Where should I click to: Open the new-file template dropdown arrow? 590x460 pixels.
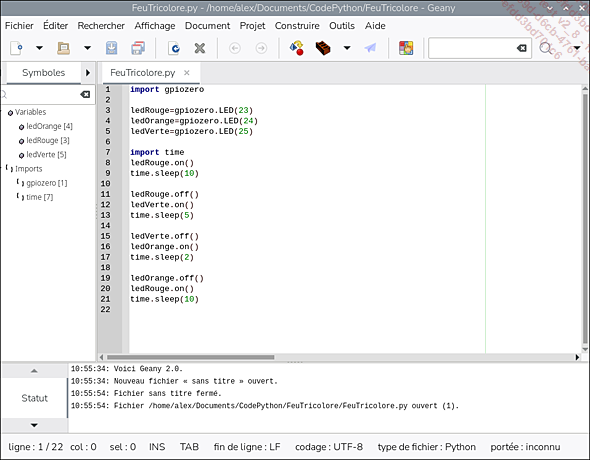coord(39,48)
